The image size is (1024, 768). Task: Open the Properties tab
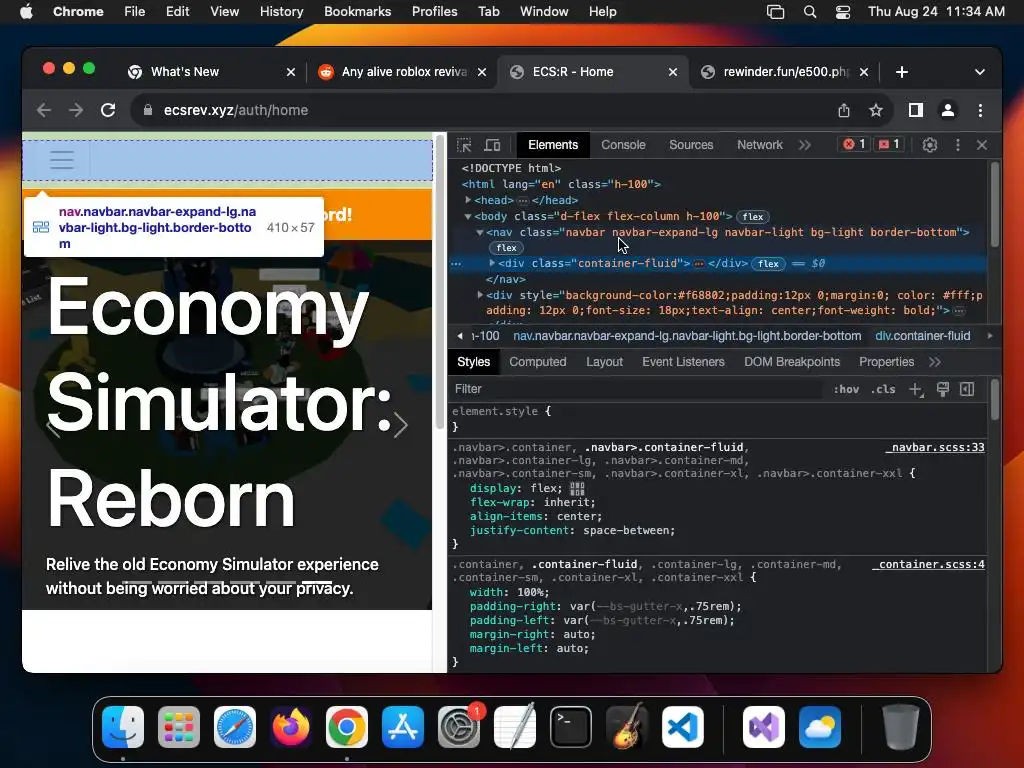886,362
